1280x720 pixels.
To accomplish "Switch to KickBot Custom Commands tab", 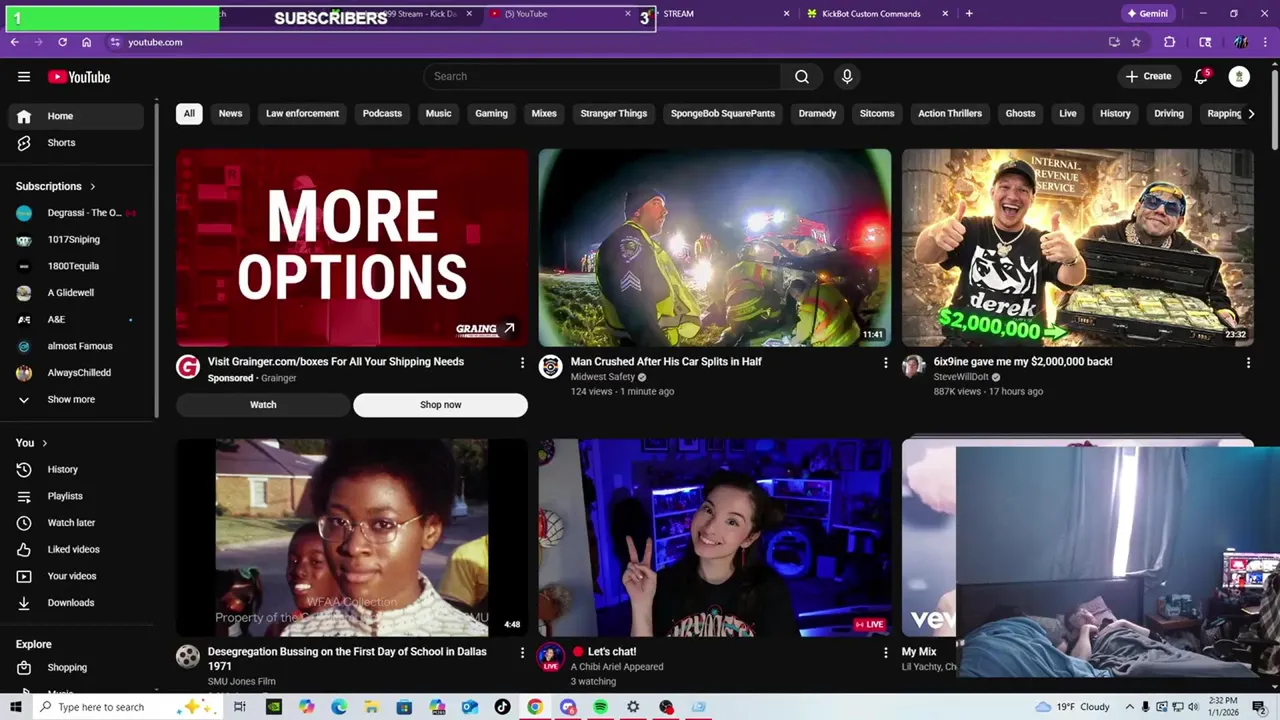I will click(x=875, y=14).
